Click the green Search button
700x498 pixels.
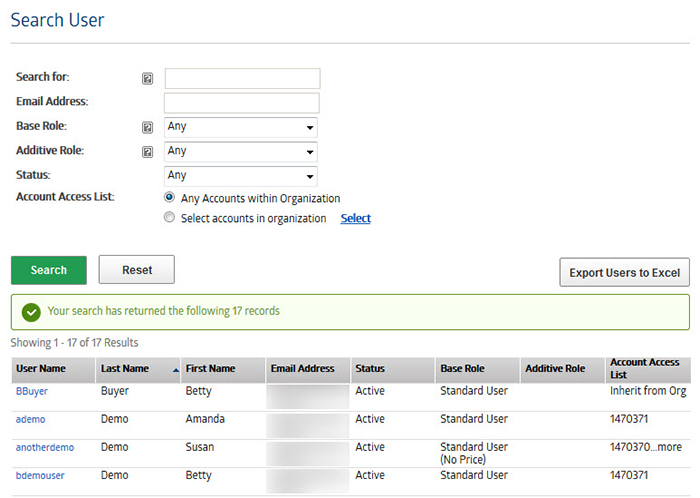pos(49,270)
